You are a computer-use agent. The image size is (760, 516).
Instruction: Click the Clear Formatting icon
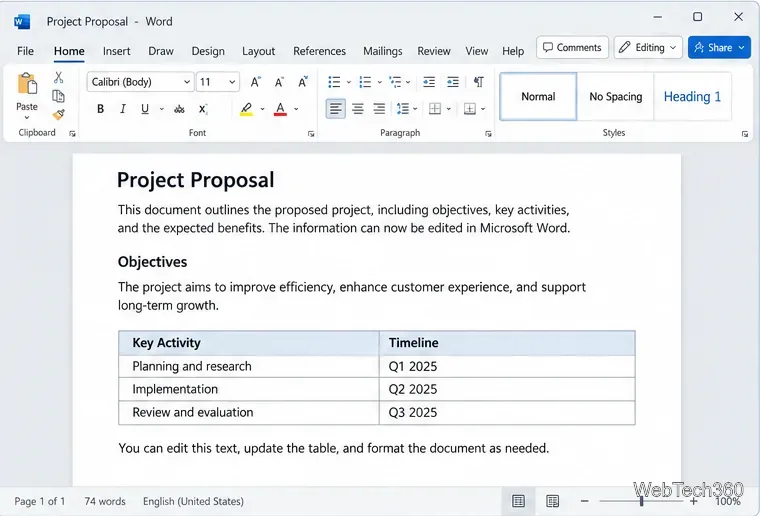coord(303,82)
